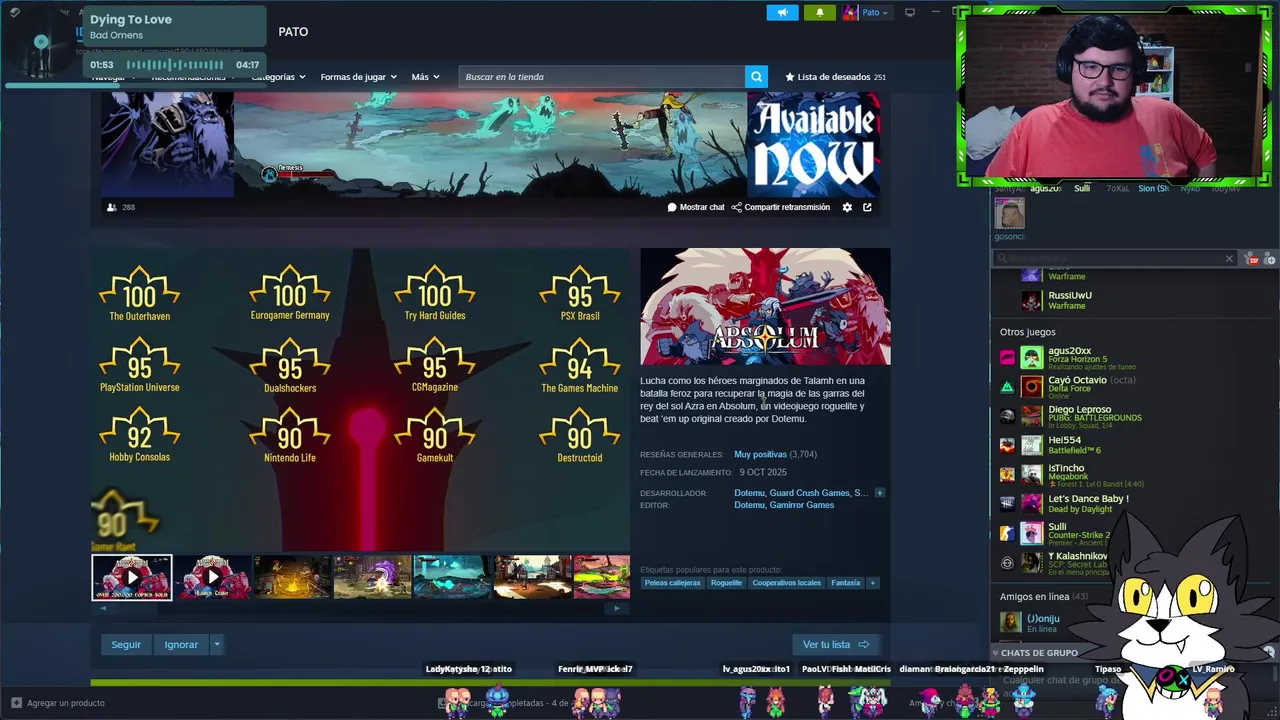Click the Seguir button
Screen dimensions: 1280x720
pos(126,645)
